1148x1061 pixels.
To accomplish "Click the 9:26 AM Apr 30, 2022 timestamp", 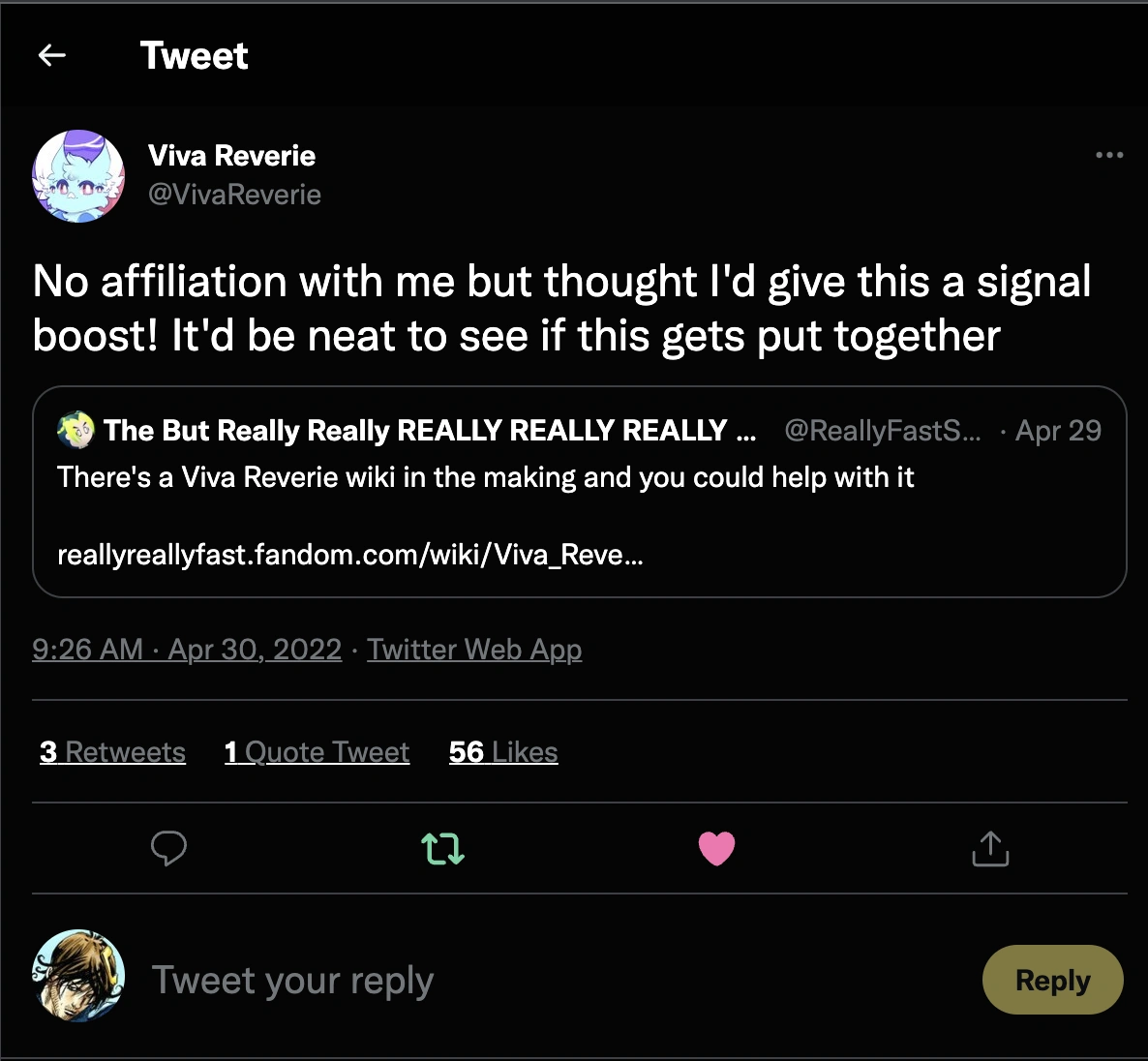I will [x=187, y=650].
